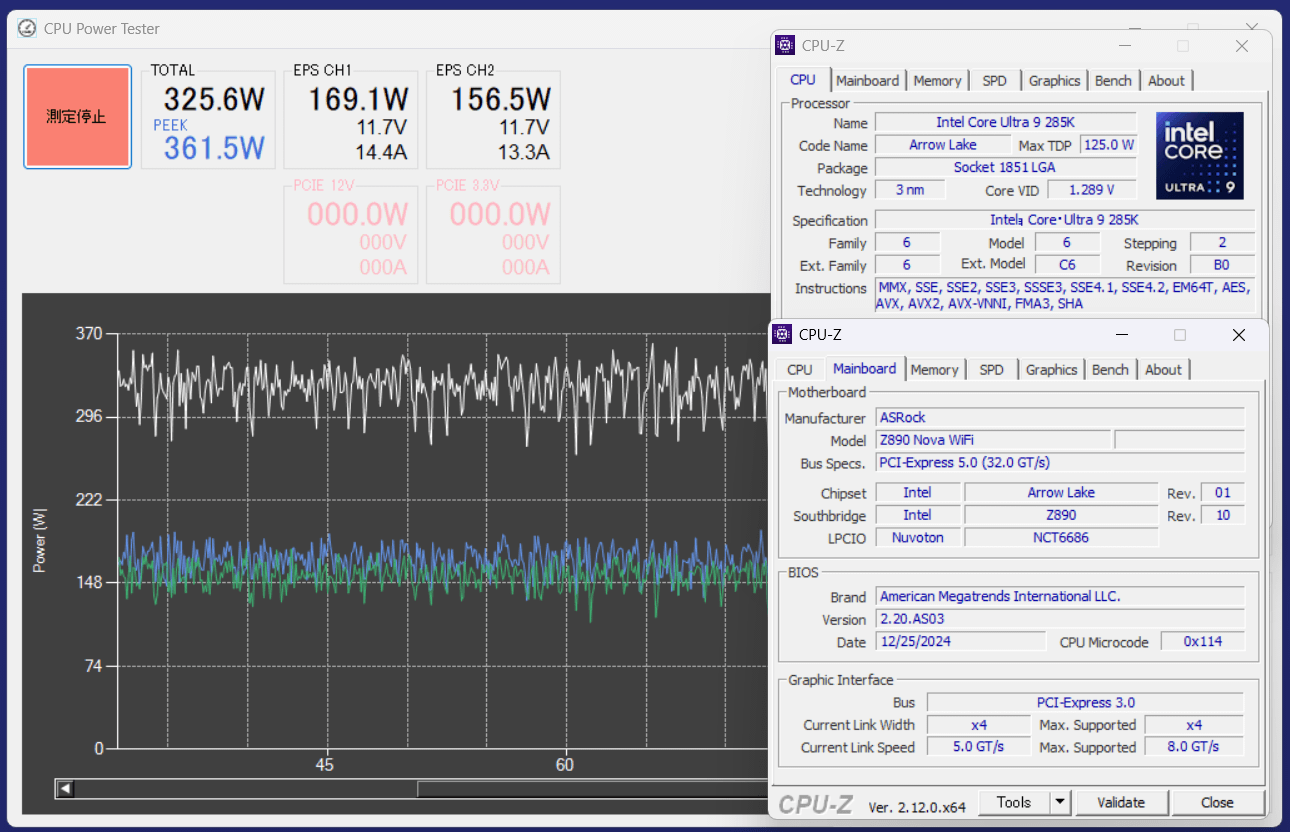Click the PEEK 361.5W value
This screenshot has width=1290, height=832.
(214, 148)
